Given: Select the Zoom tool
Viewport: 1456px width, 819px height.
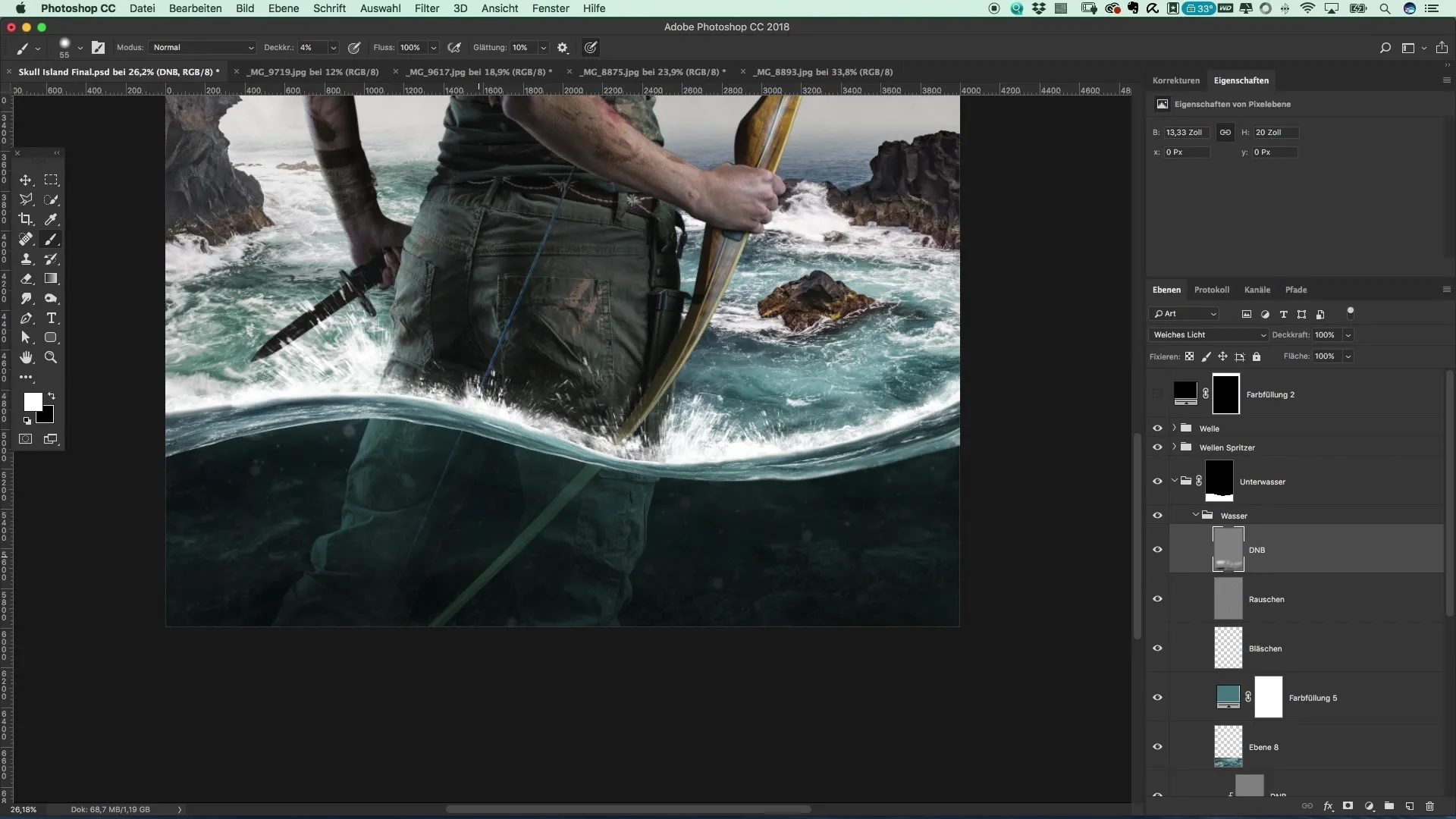Looking at the screenshot, I should point(51,357).
